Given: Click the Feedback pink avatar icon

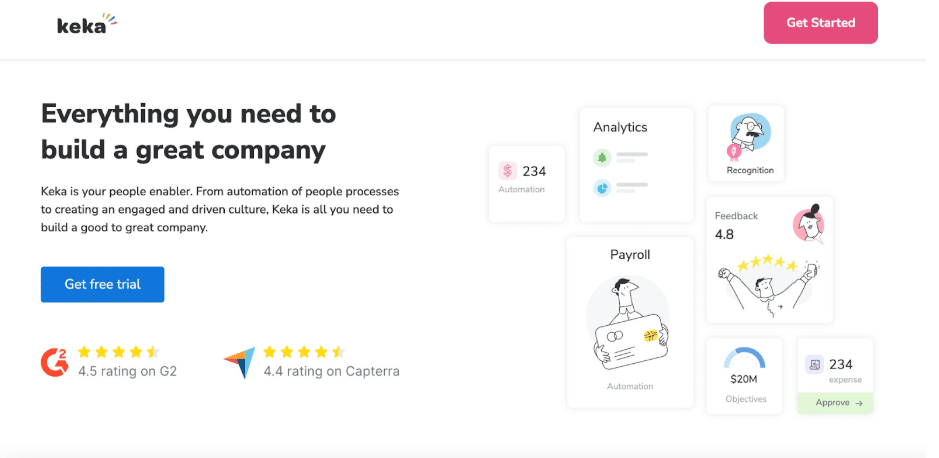Looking at the screenshot, I should pyautogui.click(x=808, y=223).
